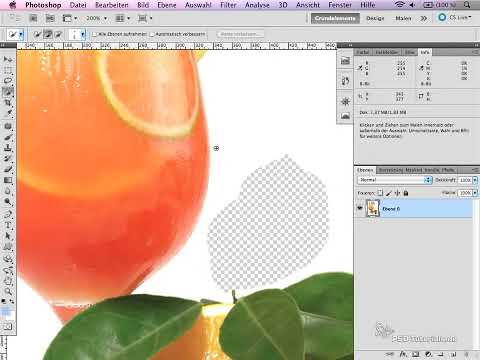Select the Dodge tool

(8, 202)
